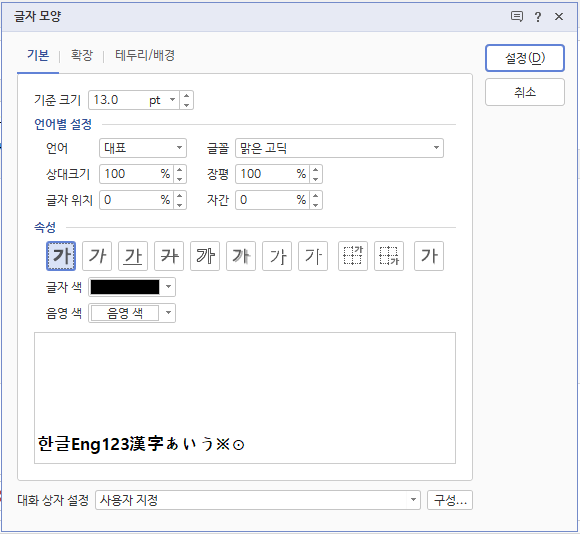Toggle italic (기울임) text attribute
This screenshot has height=534, width=580.
click(97, 256)
